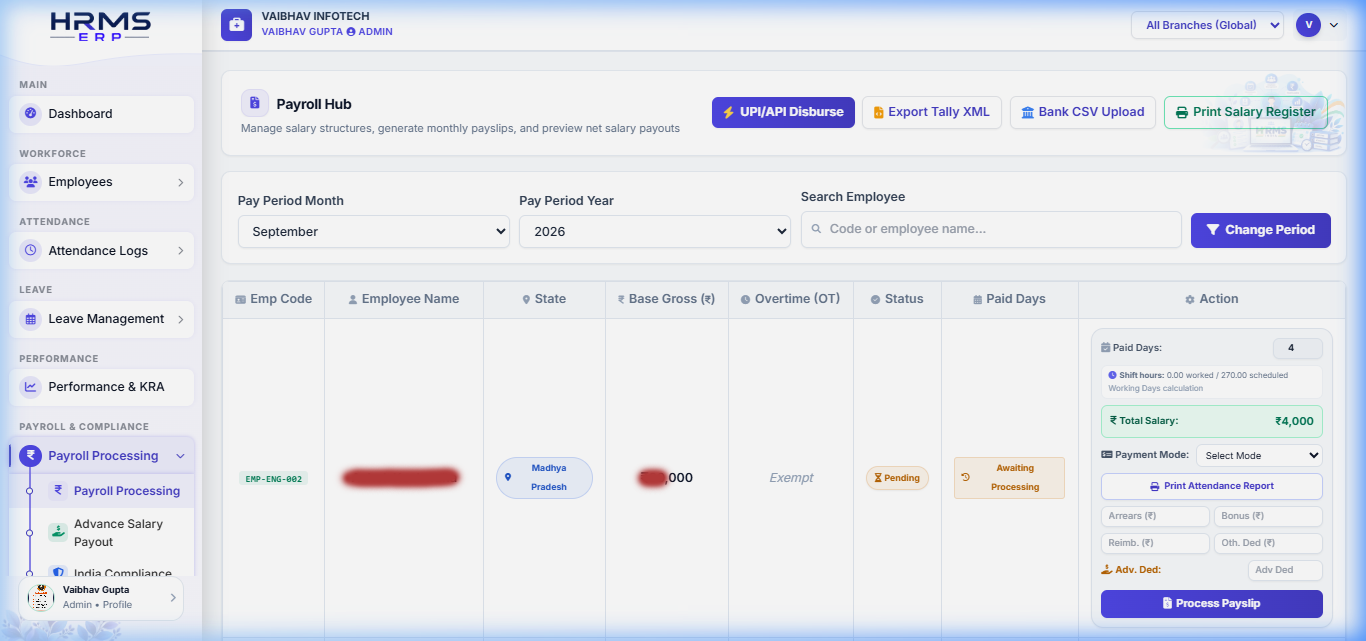The image size is (1366, 641).
Task: Open the Payment Mode Select Mode dropdown
Action: (1259, 455)
